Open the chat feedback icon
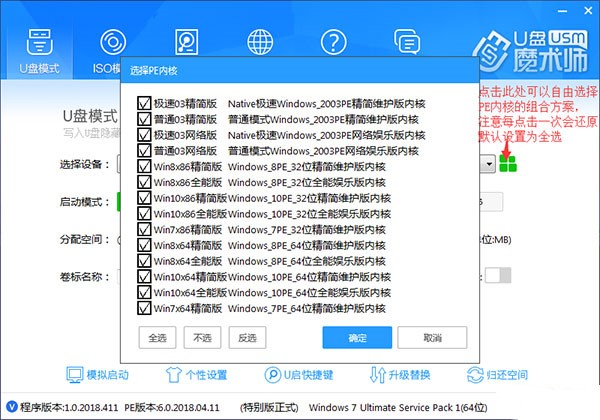The height and width of the screenshot is (420, 600). pyautogui.click(x=407, y=42)
